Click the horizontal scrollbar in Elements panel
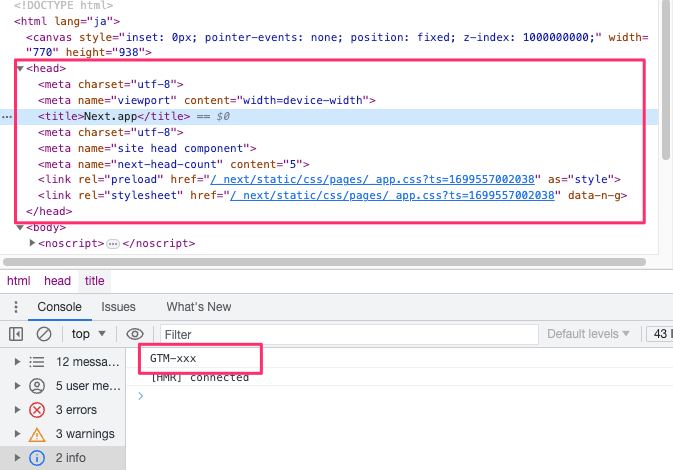Viewport: 673px width, 470px height. click(324, 262)
